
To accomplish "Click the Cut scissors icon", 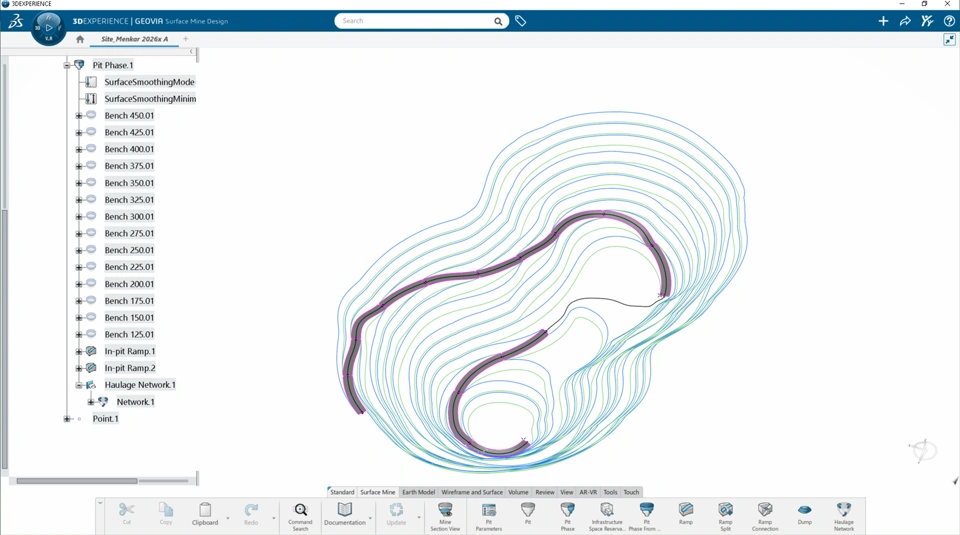I will [x=127, y=510].
